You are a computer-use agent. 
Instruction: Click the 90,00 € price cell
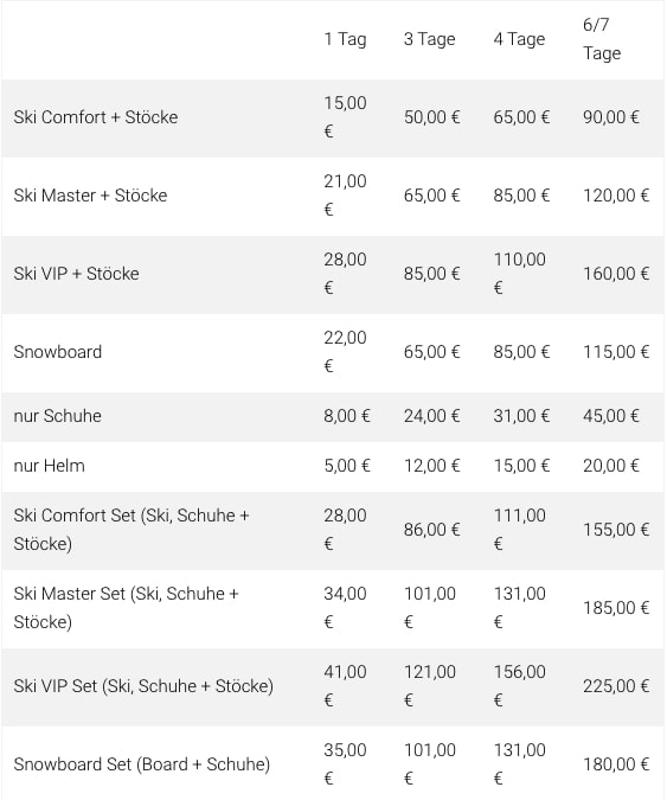coord(611,117)
